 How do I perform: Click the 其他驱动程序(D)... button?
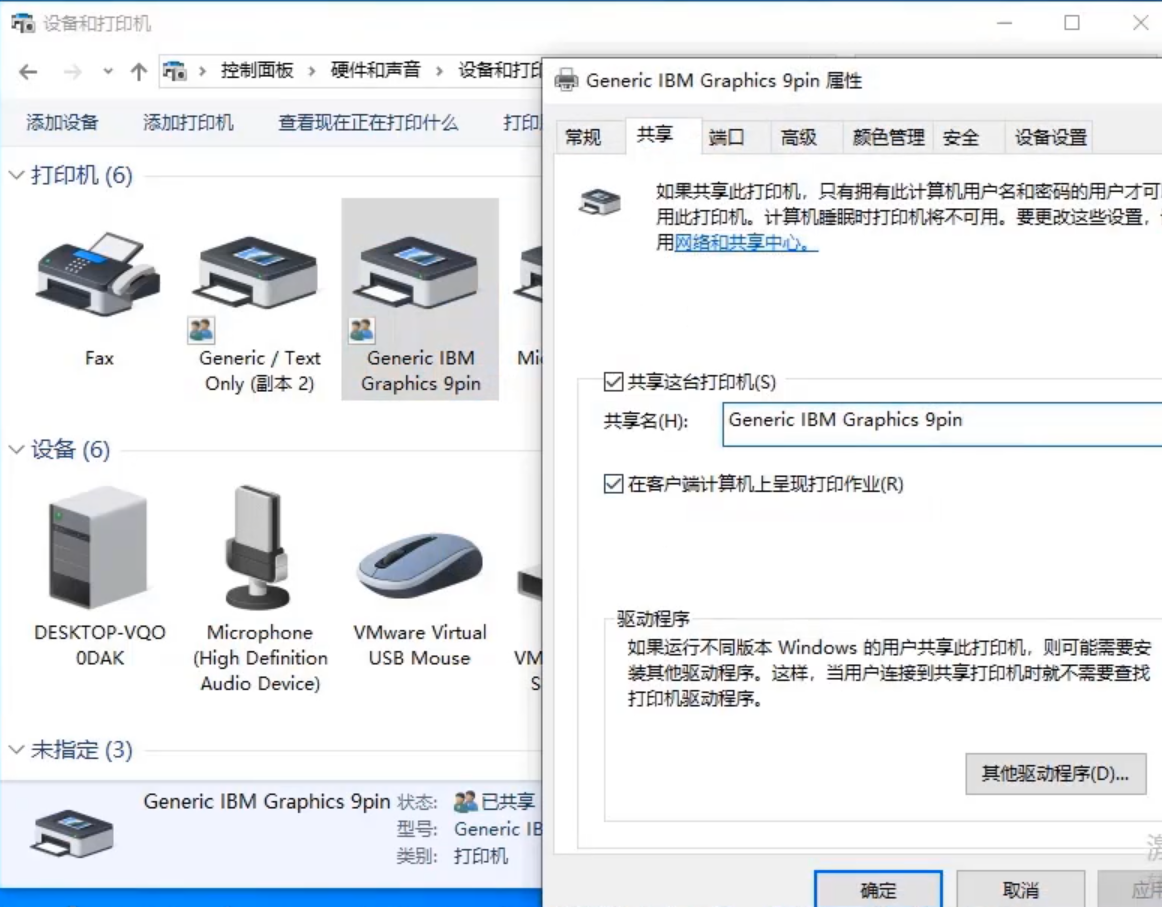1056,774
